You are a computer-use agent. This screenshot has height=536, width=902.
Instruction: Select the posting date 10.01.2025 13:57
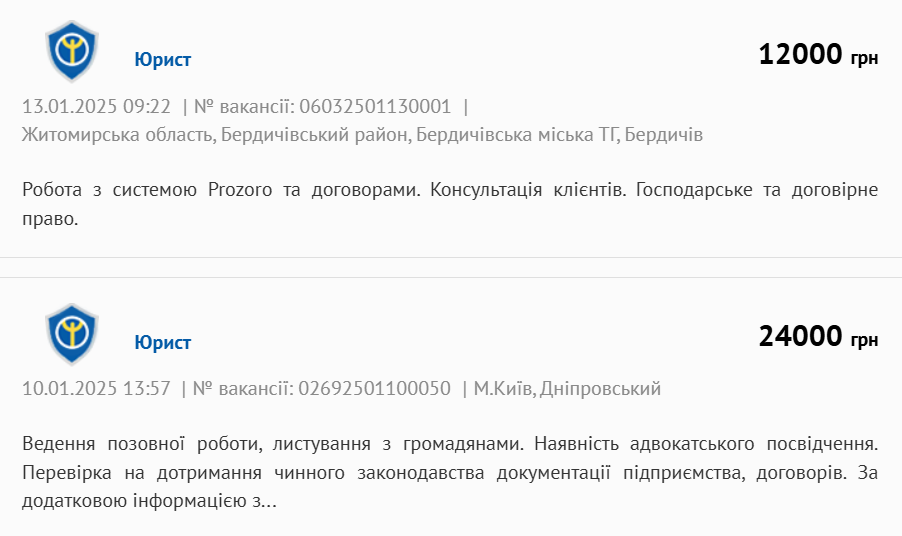click(96, 388)
